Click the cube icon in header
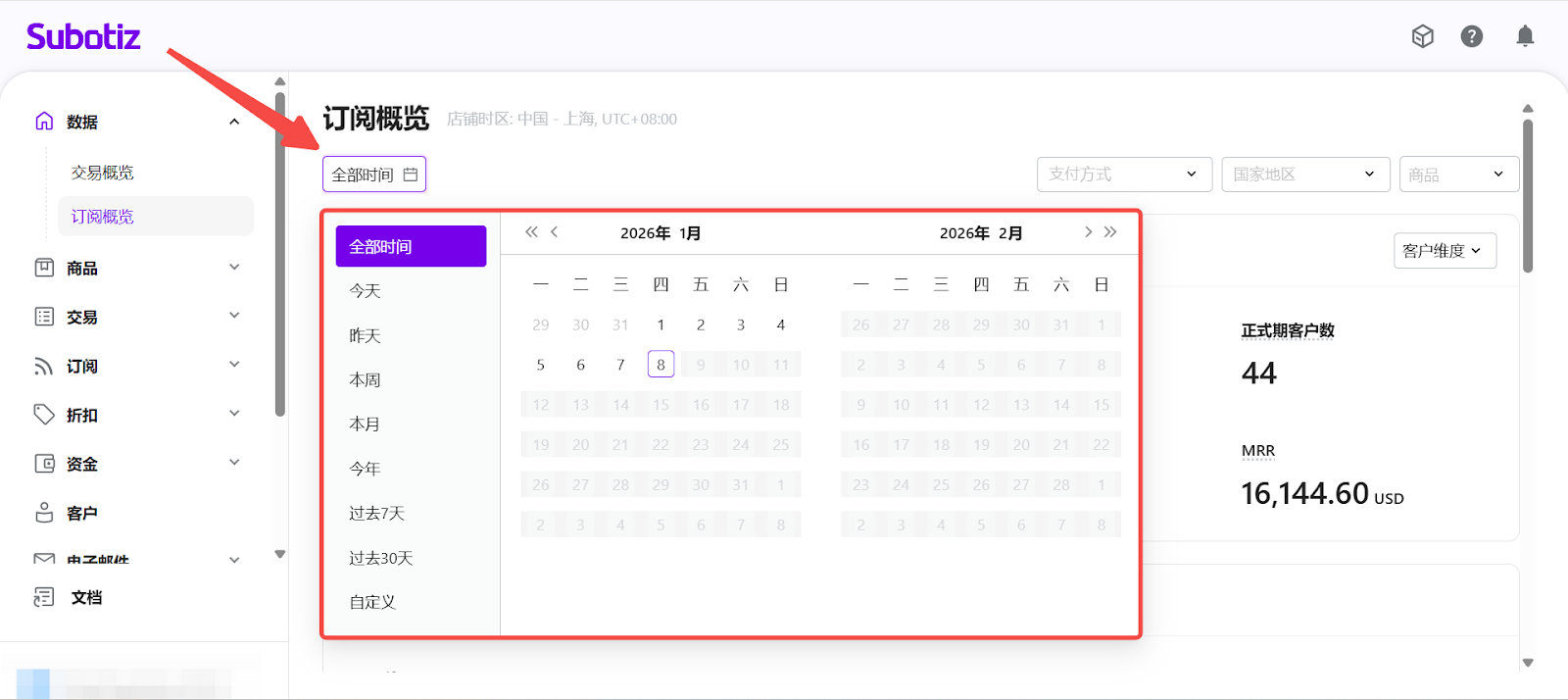1568x700 pixels. 1422,36
